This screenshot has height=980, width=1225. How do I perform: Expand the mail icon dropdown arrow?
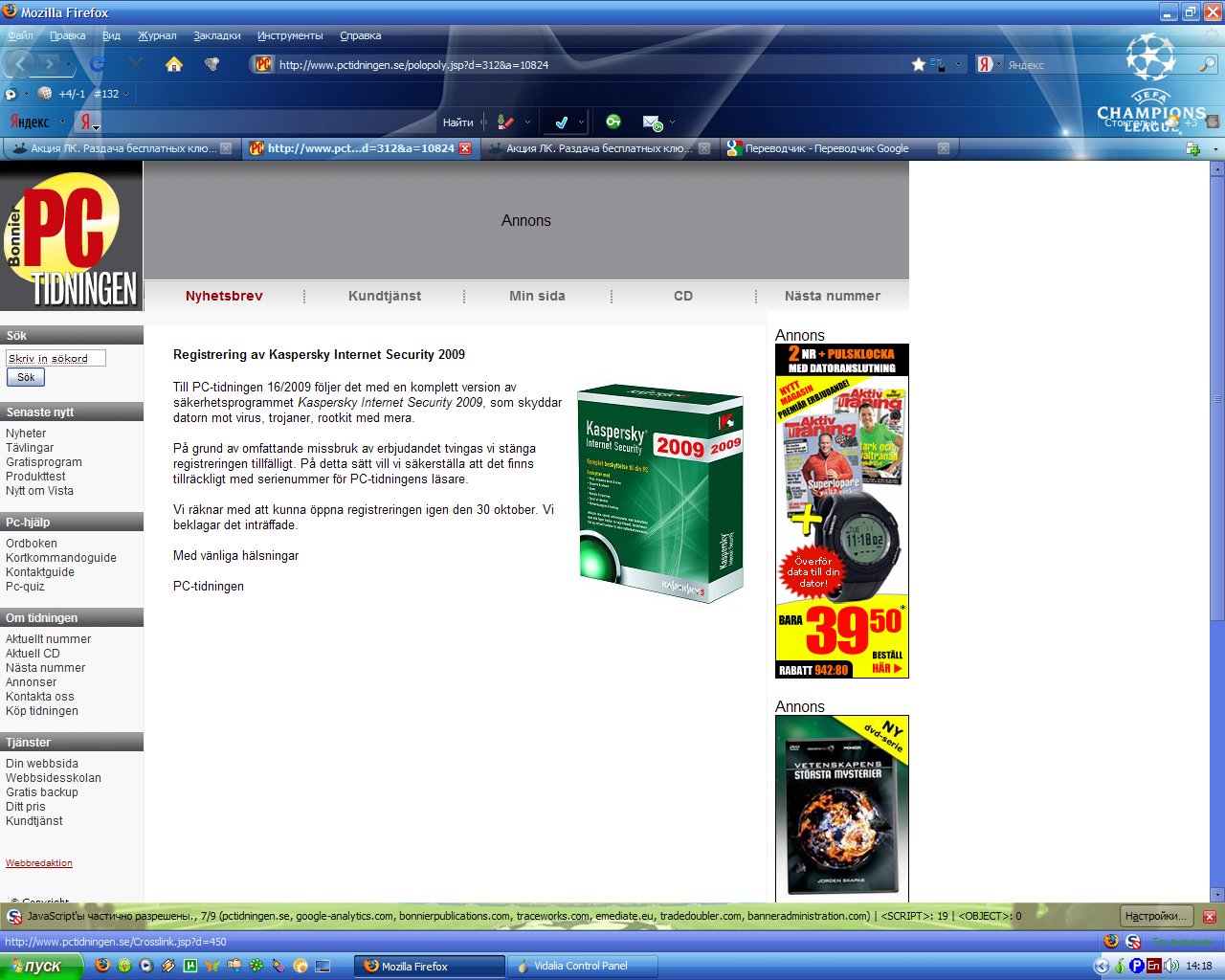672,122
